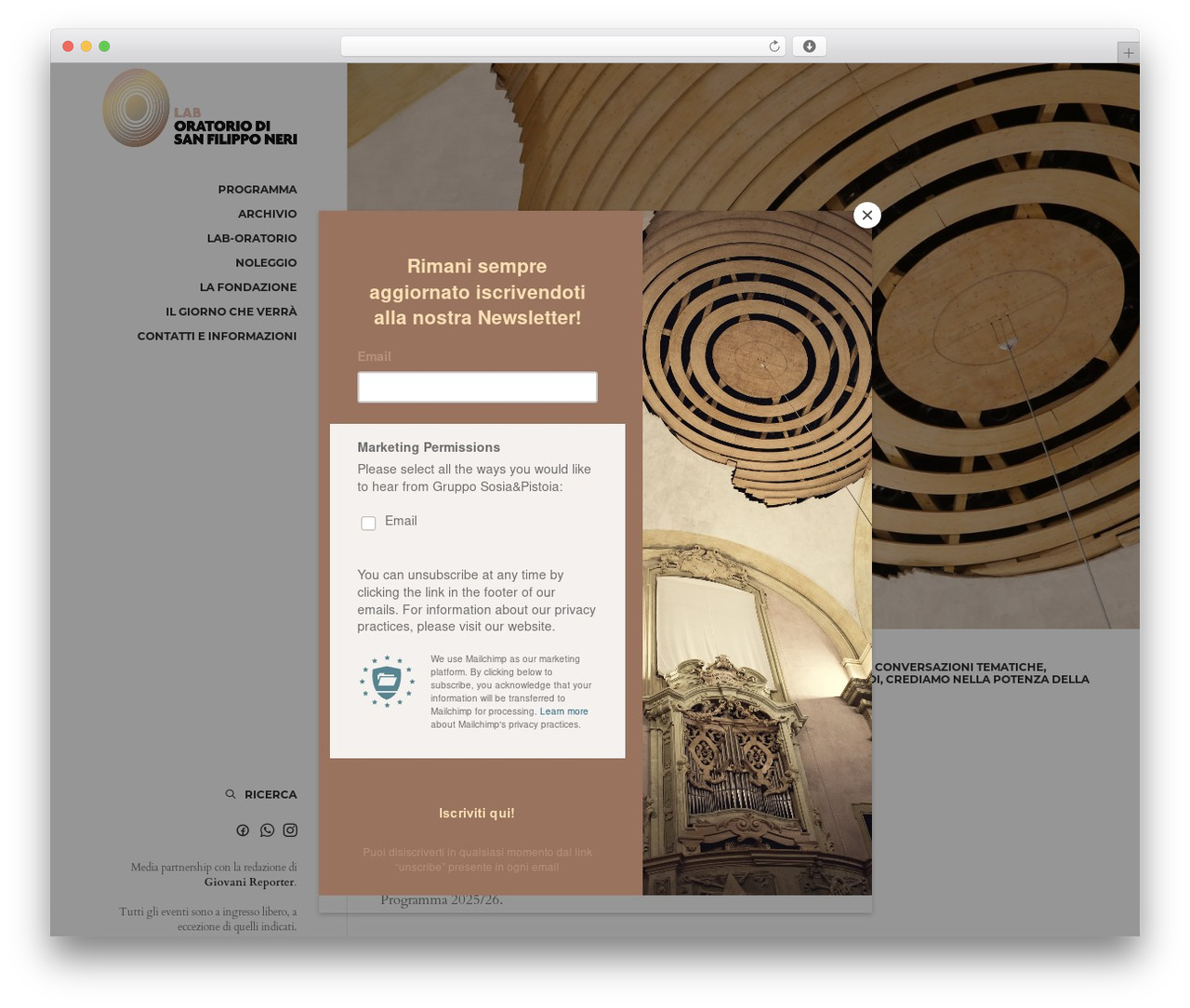Click the popup title 'Rimani sempre aggiornato'

click(477, 292)
